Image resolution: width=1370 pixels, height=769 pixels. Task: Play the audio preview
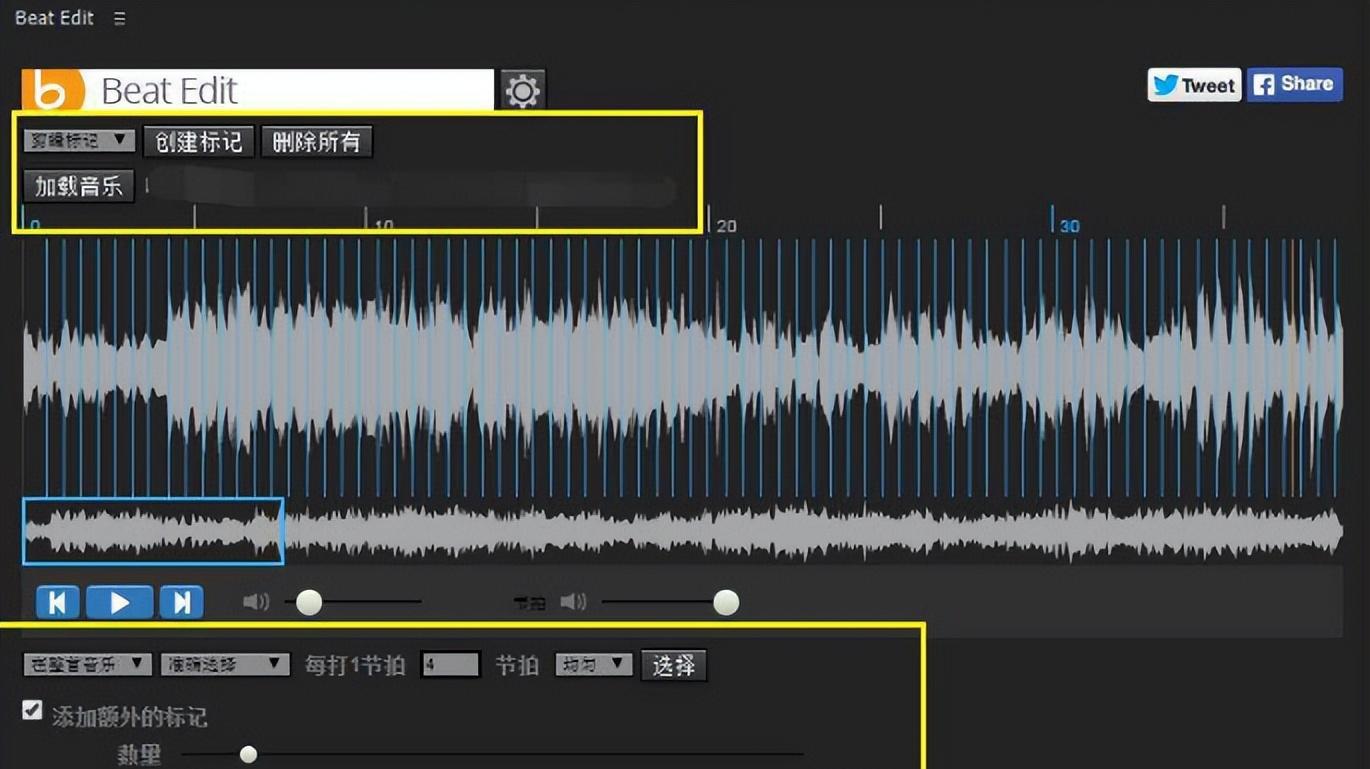pos(120,602)
